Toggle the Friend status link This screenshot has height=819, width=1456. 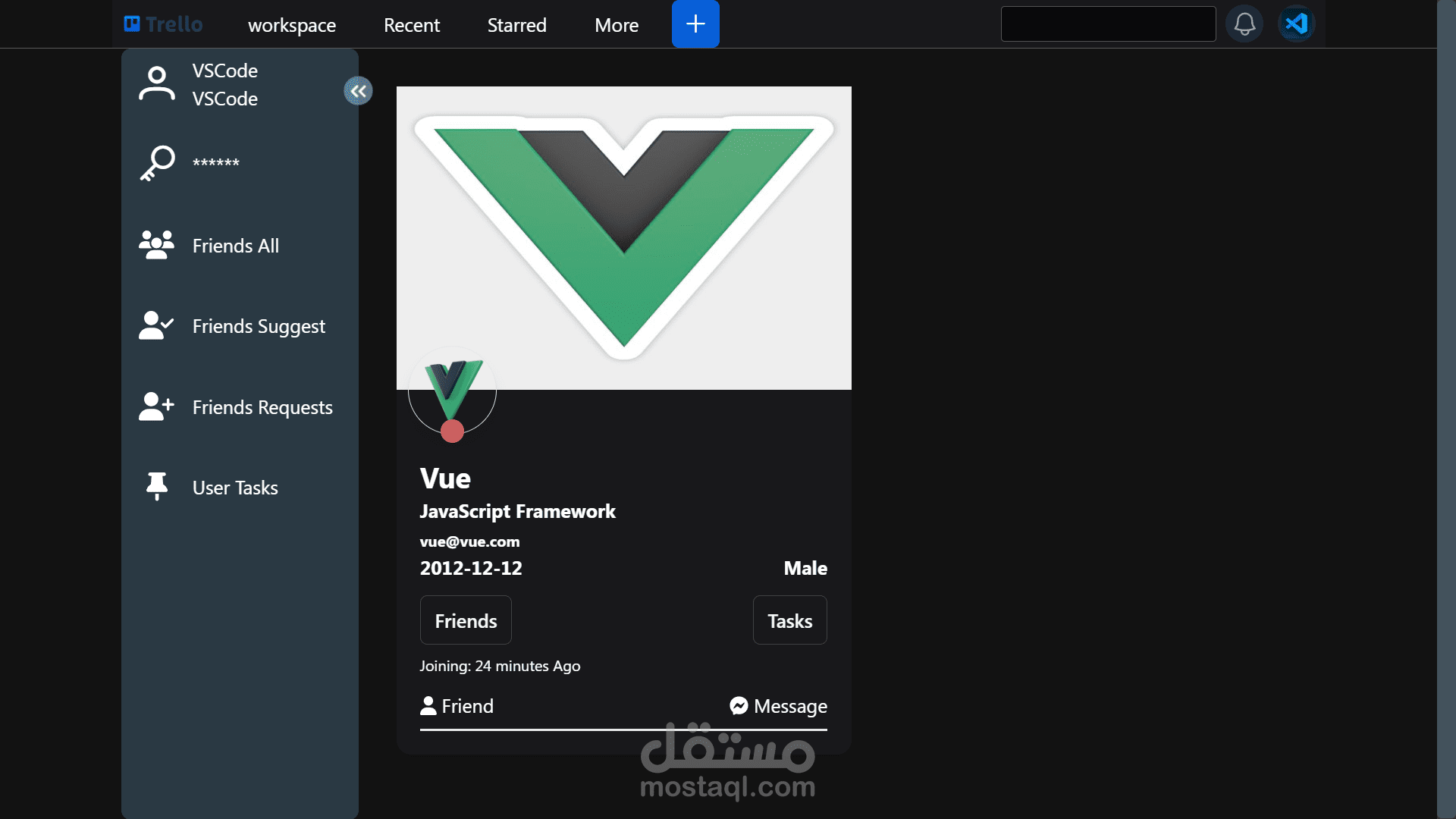click(x=457, y=706)
